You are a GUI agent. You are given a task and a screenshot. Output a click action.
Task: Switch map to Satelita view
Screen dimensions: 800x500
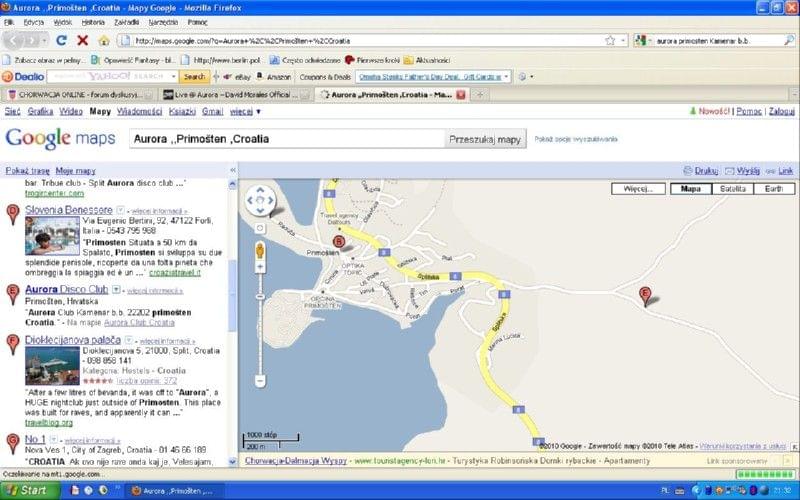coord(729,188)
